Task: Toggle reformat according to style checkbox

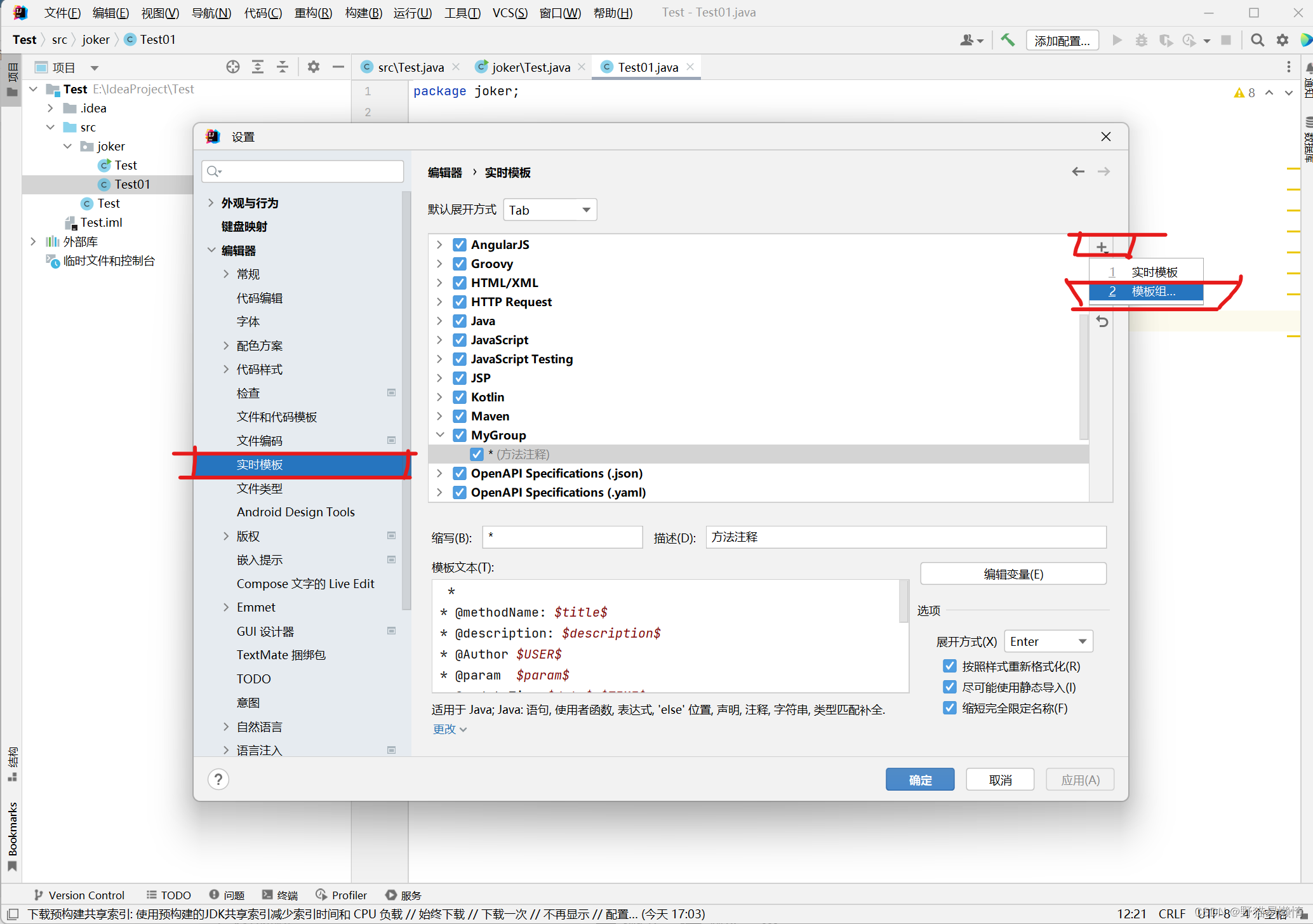Action: click(x=950, y=666)
